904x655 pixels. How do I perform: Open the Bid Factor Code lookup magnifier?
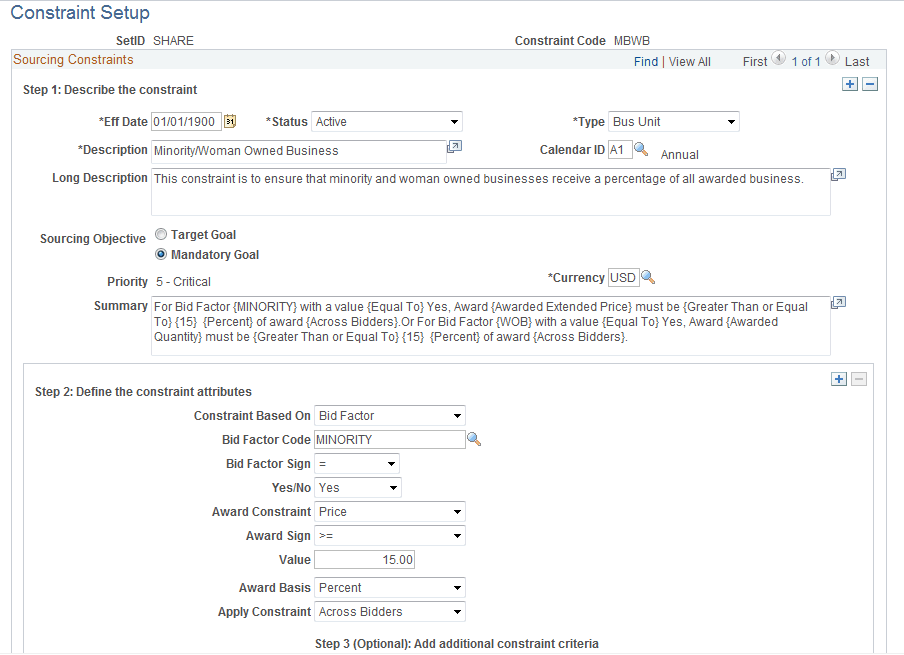(x=474, y=439)
